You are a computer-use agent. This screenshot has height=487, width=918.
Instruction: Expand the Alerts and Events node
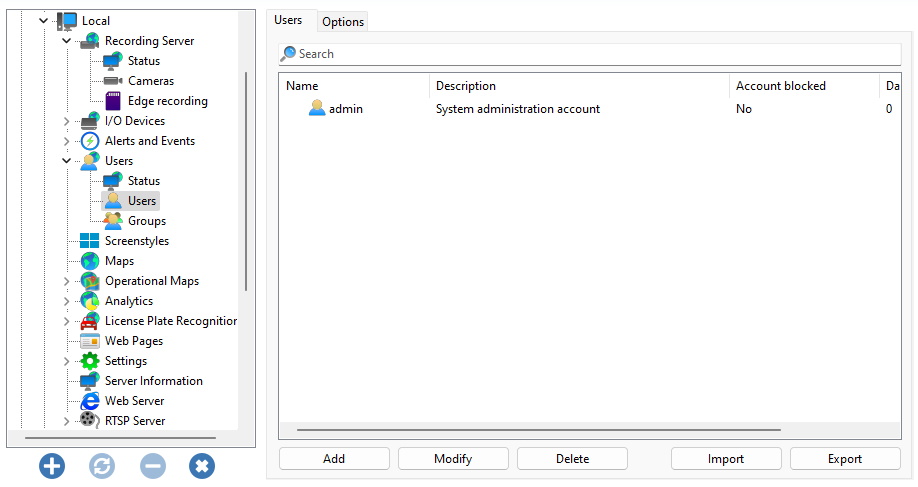[x=66, y=141]
